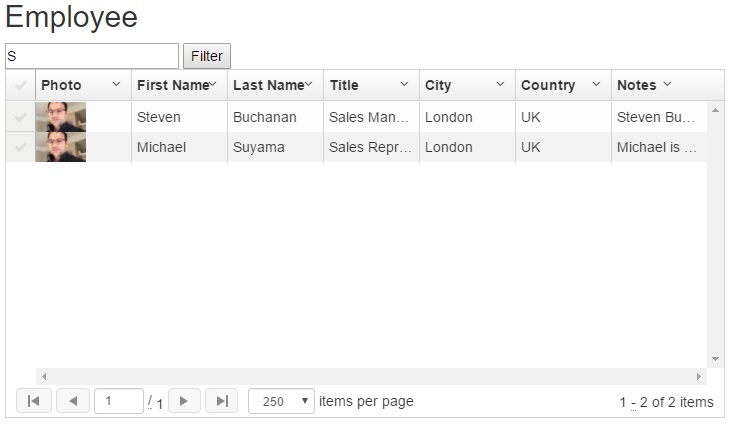Select the Steven Buchanan row checkmark
The height and width of the screenshot is (426, 730).
tap(20, 117)
